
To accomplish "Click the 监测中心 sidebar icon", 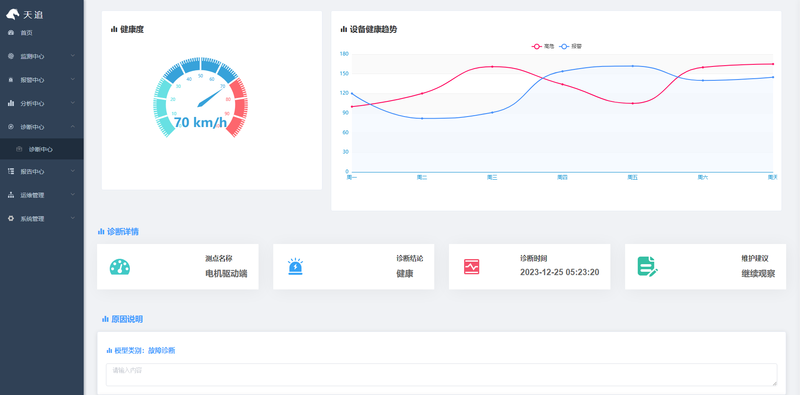I will [x=11, y=56].
